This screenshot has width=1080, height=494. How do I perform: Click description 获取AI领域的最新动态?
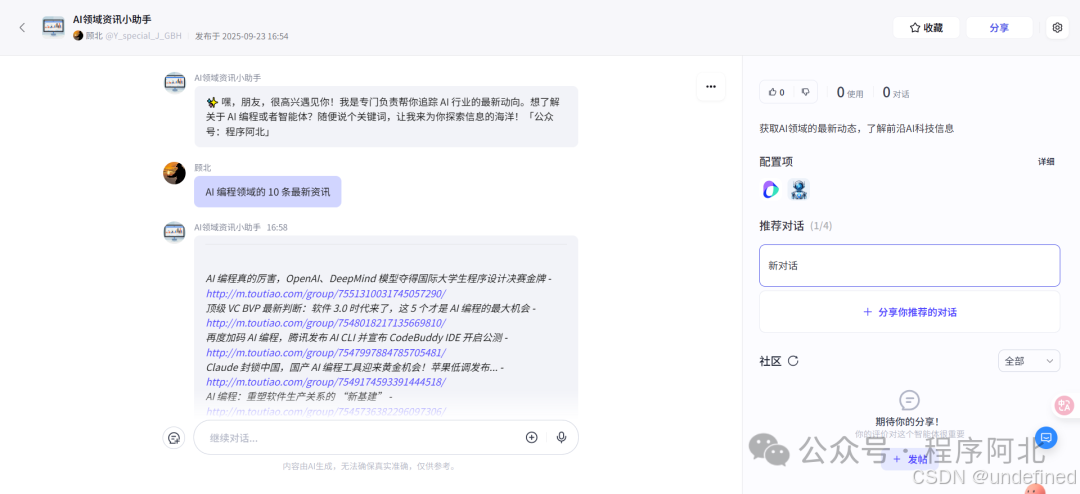[x=857, y=129]
